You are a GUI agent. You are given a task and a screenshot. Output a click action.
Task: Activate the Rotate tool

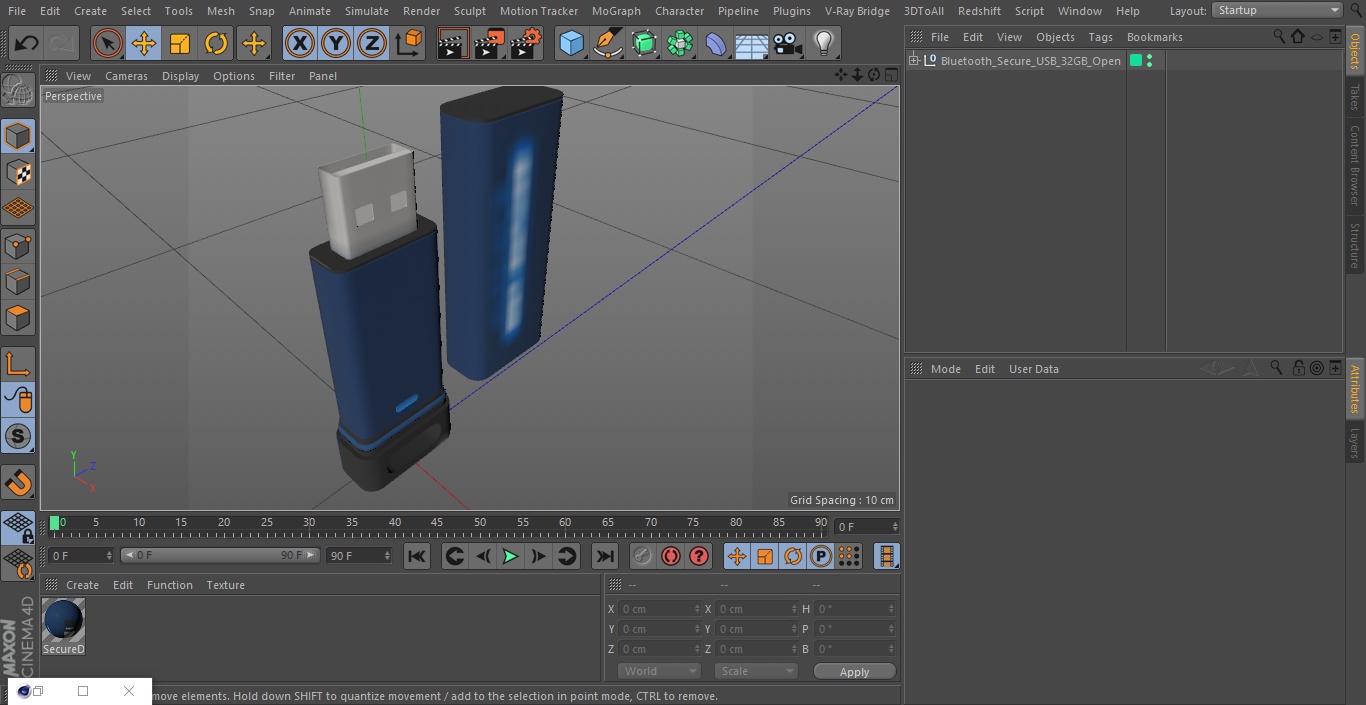coord(216,43)
